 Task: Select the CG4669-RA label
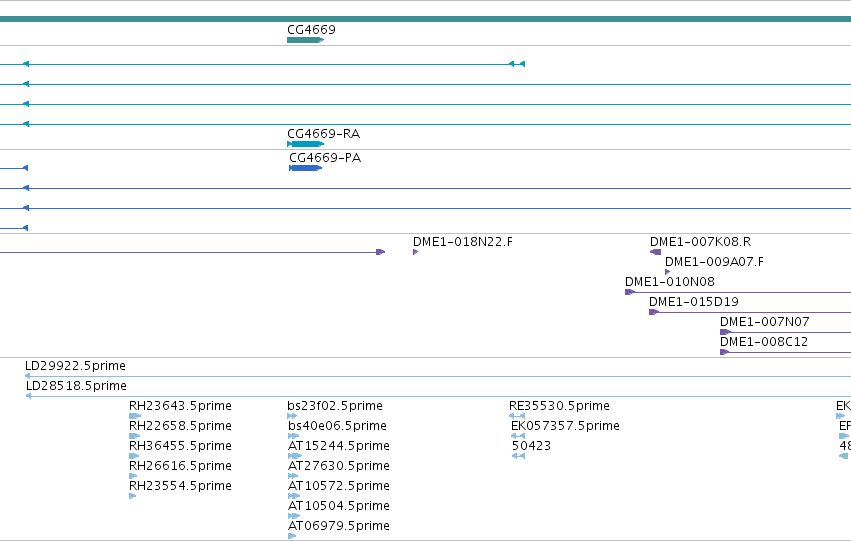[323, 133]
